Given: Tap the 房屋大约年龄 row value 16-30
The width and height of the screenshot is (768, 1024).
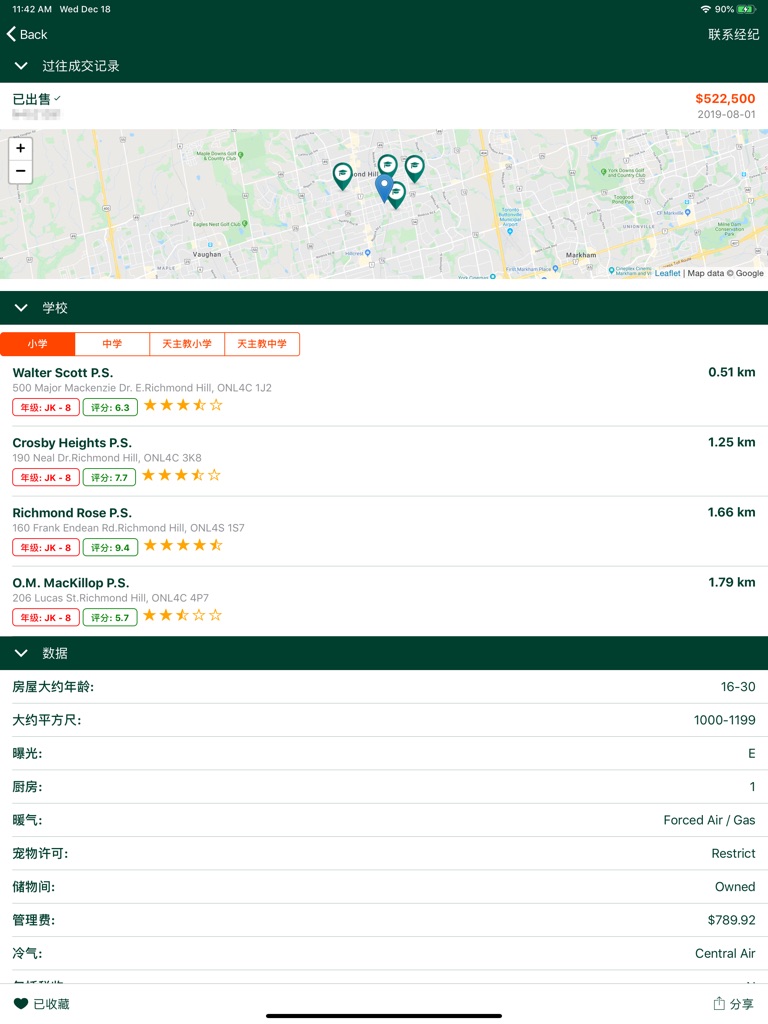Looking at the screenshot, I should click(x=738, y=687).
